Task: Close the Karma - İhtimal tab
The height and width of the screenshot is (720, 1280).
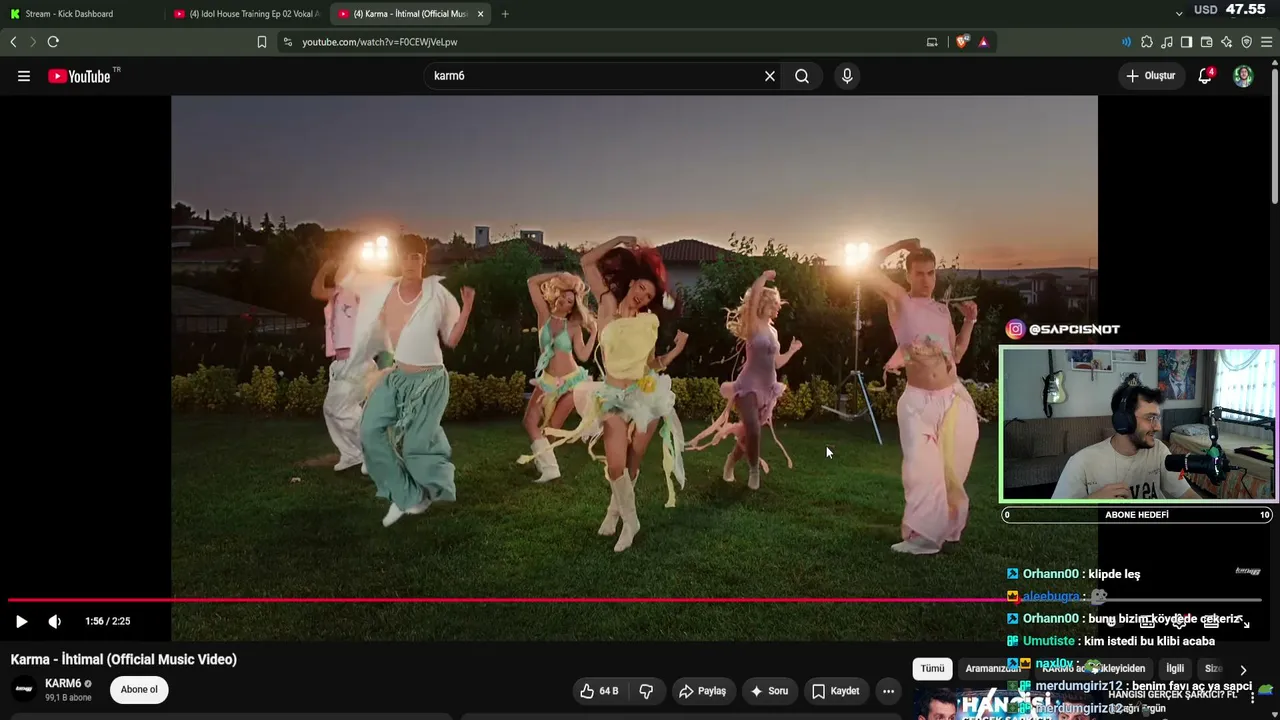Action: click(x=481, y=14)
